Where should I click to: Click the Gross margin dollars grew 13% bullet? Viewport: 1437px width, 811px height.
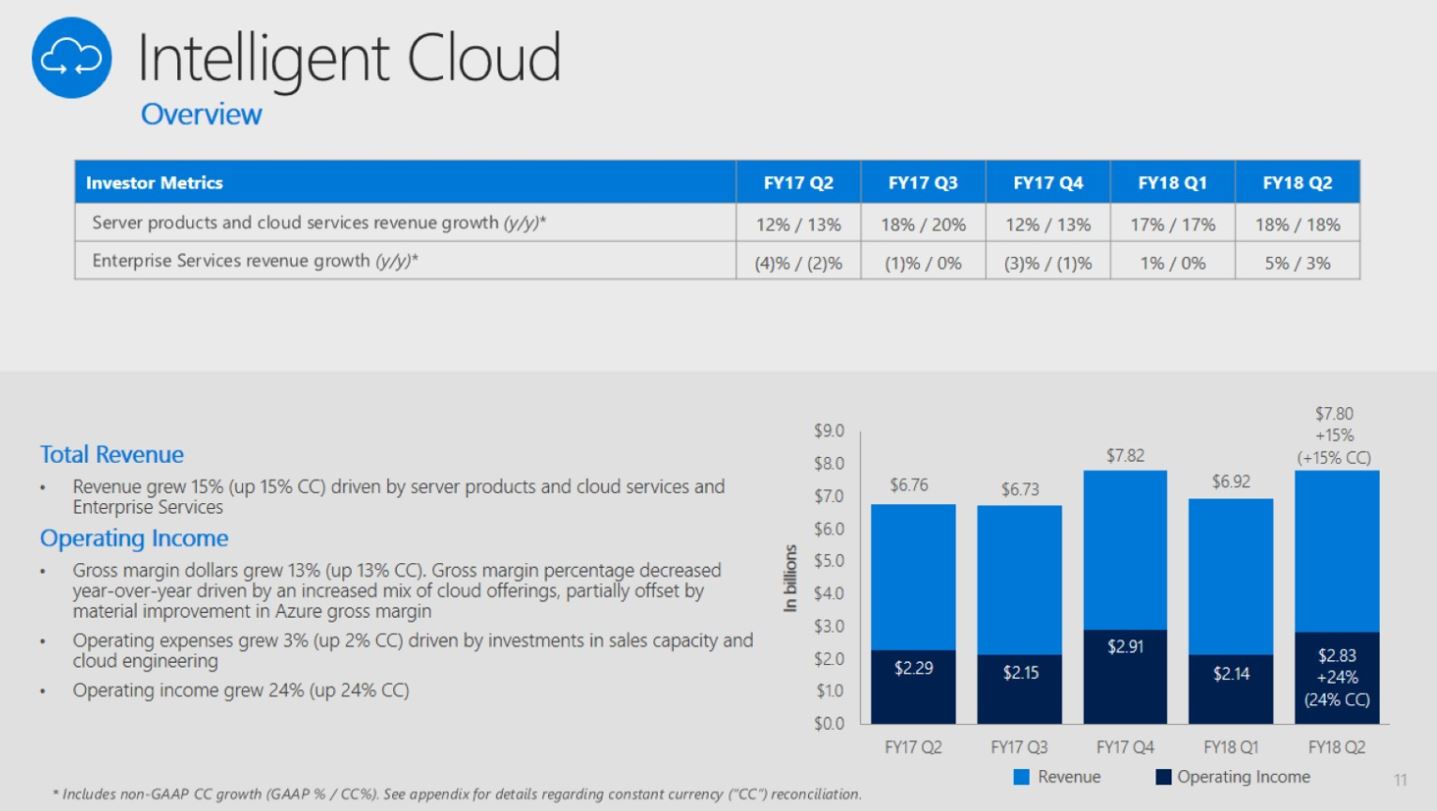click(397, 591)
